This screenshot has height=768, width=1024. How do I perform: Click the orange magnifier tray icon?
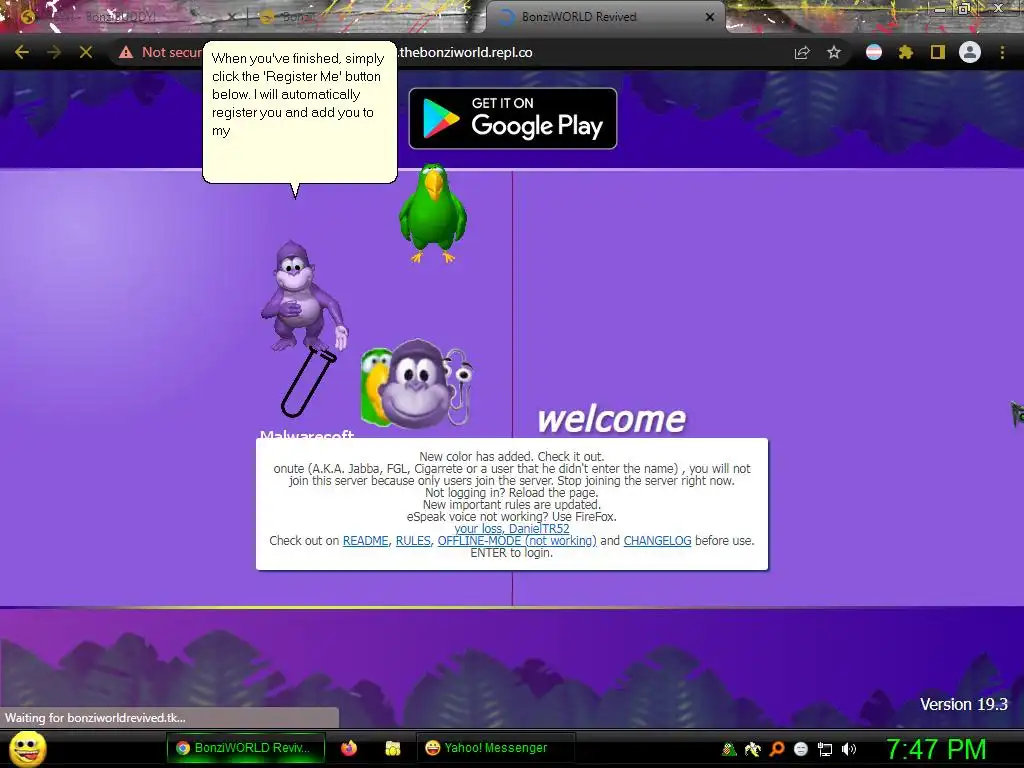click(x=777, y=749)
